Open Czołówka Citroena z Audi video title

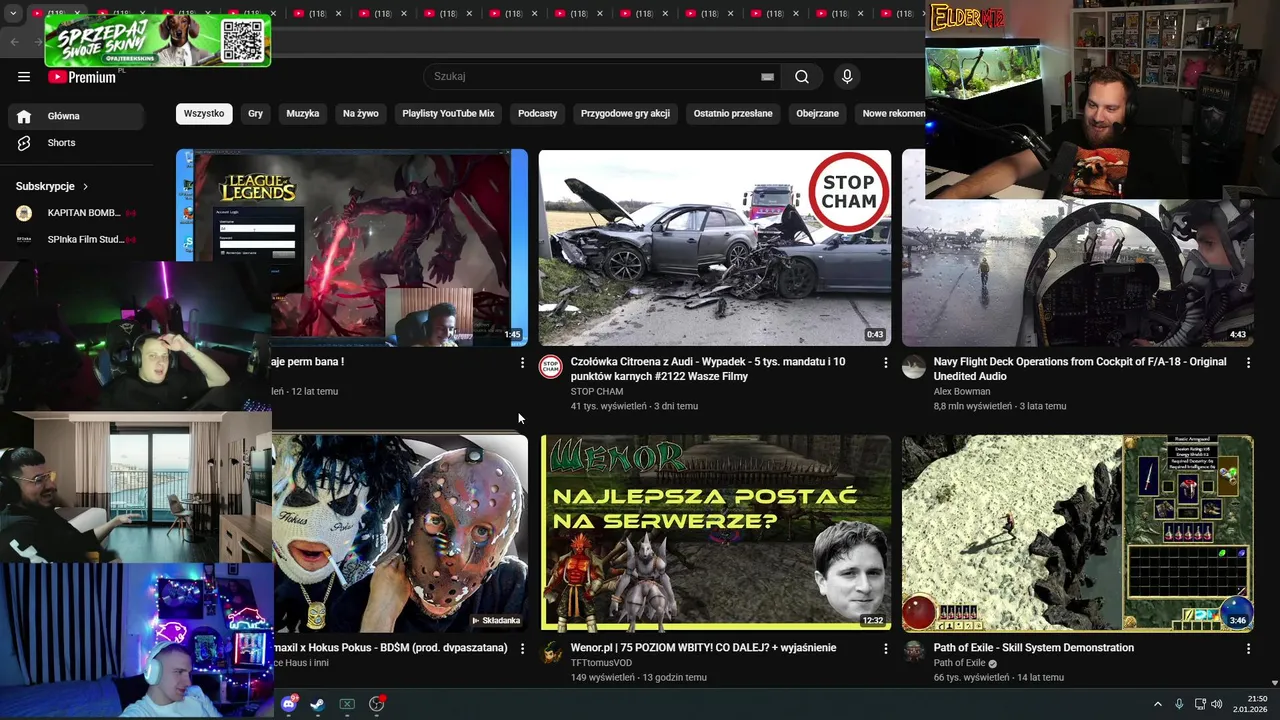click(709, 369)
